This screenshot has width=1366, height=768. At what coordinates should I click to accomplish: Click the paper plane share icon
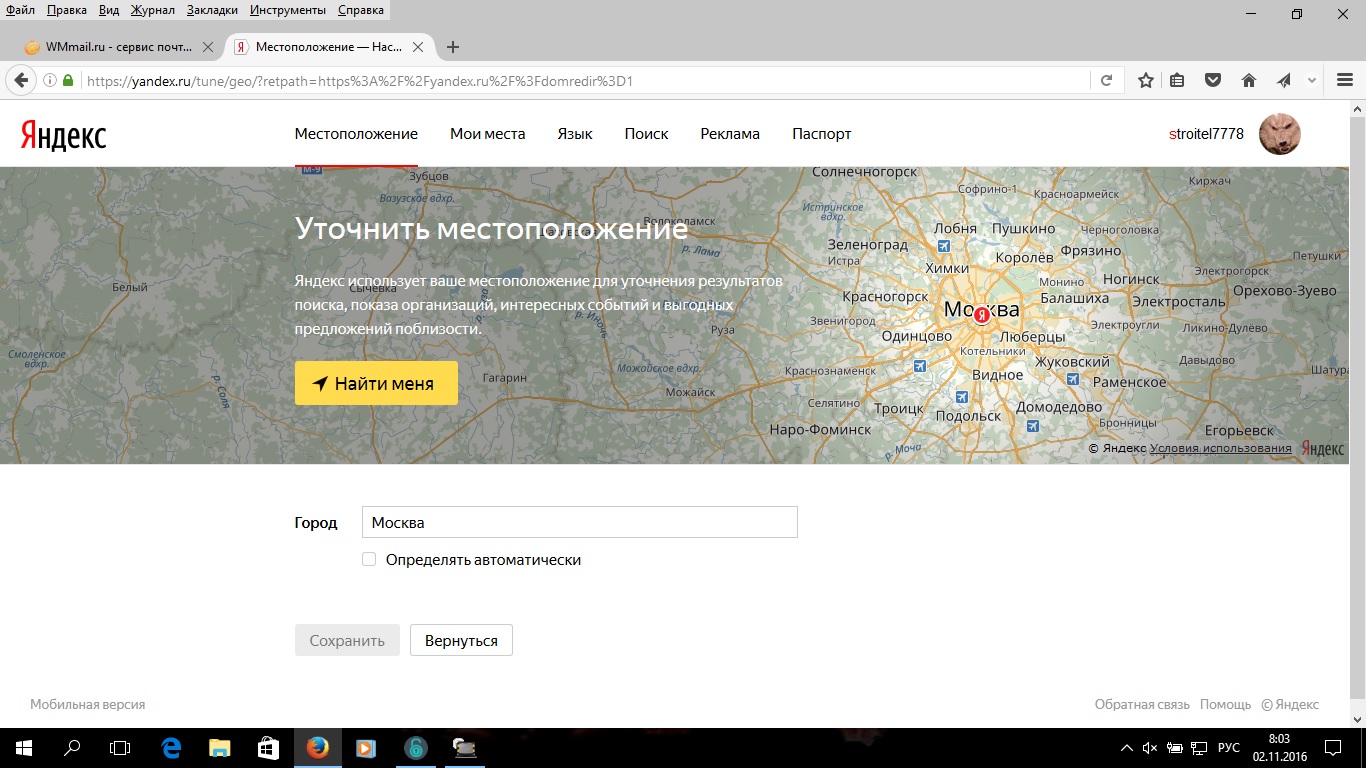pos(1284,81)
